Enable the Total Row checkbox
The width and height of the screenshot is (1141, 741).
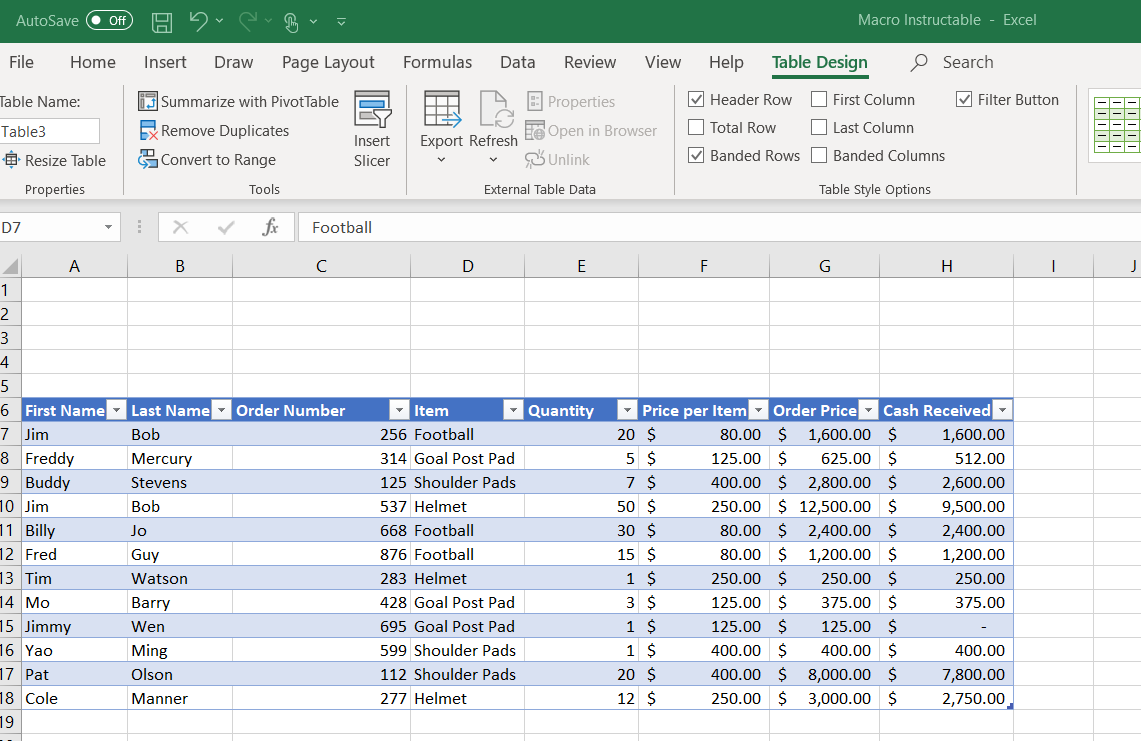tap(697, 127)
